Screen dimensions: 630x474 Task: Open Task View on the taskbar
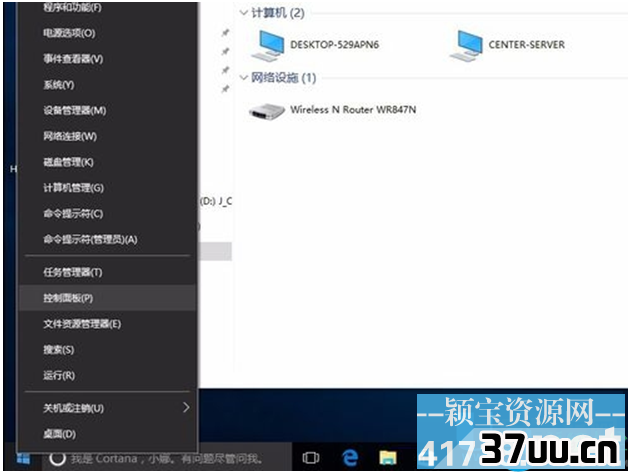coord(311,458)
